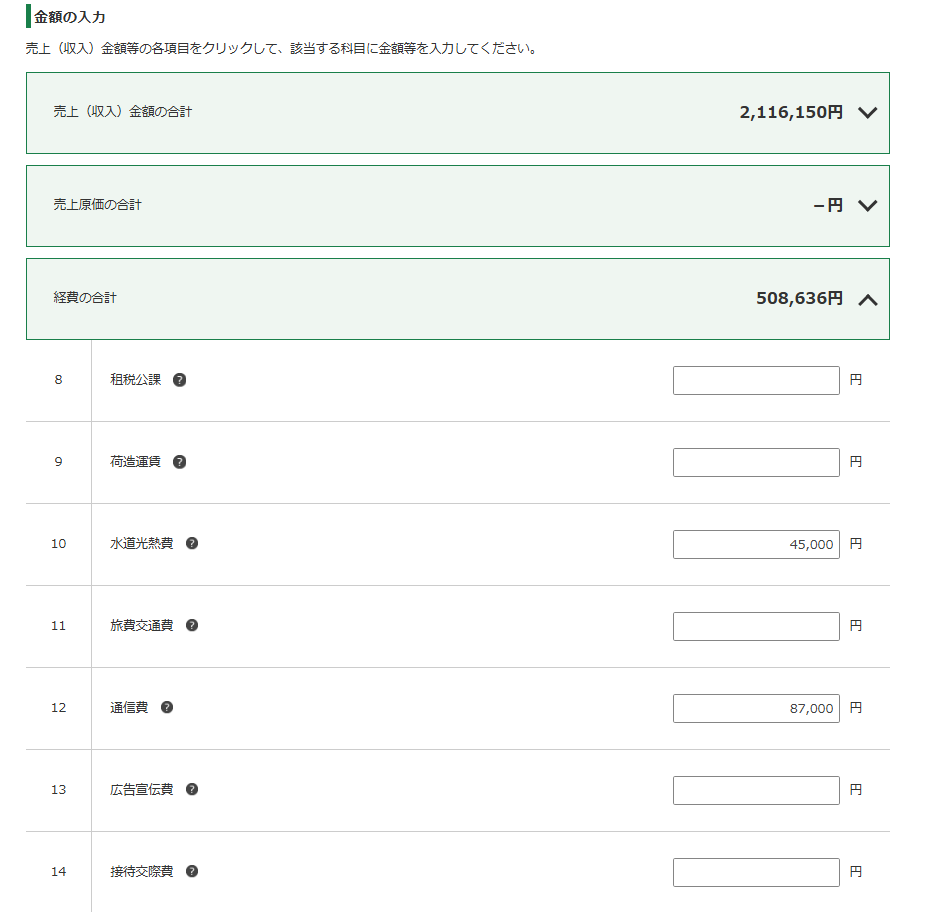Click the 売上（収入）金額の合計 header label
This screenshot has height=912, width=931.
123,112
